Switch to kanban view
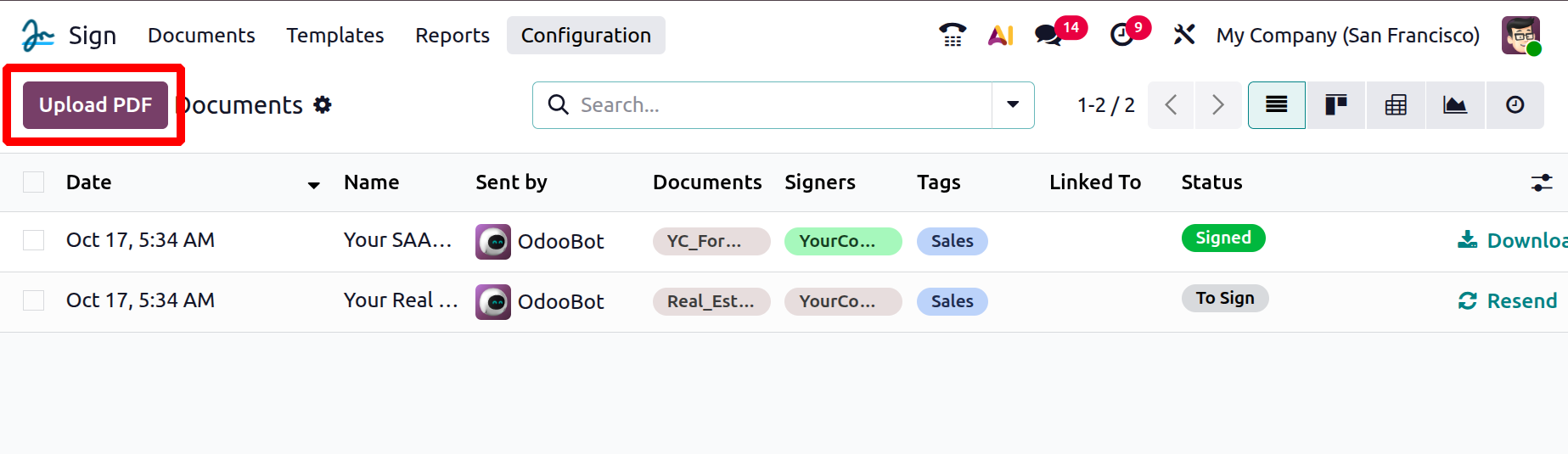The image size is (1568, 454). click(1335, 105)
